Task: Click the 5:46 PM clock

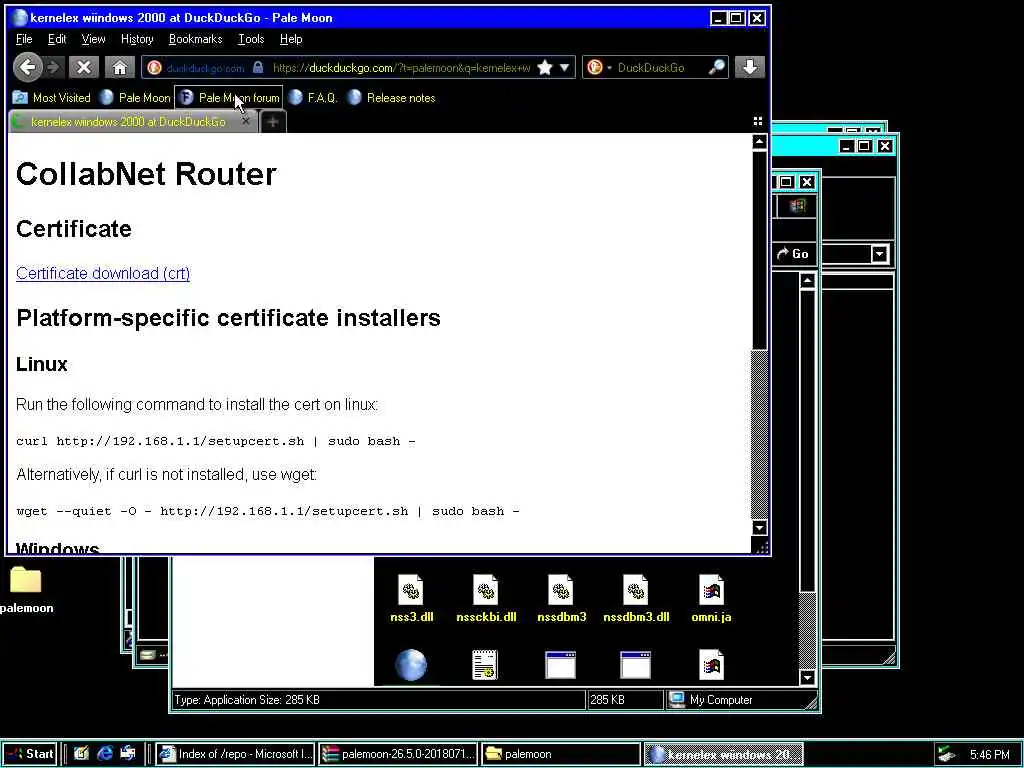Action: point(989,754)
